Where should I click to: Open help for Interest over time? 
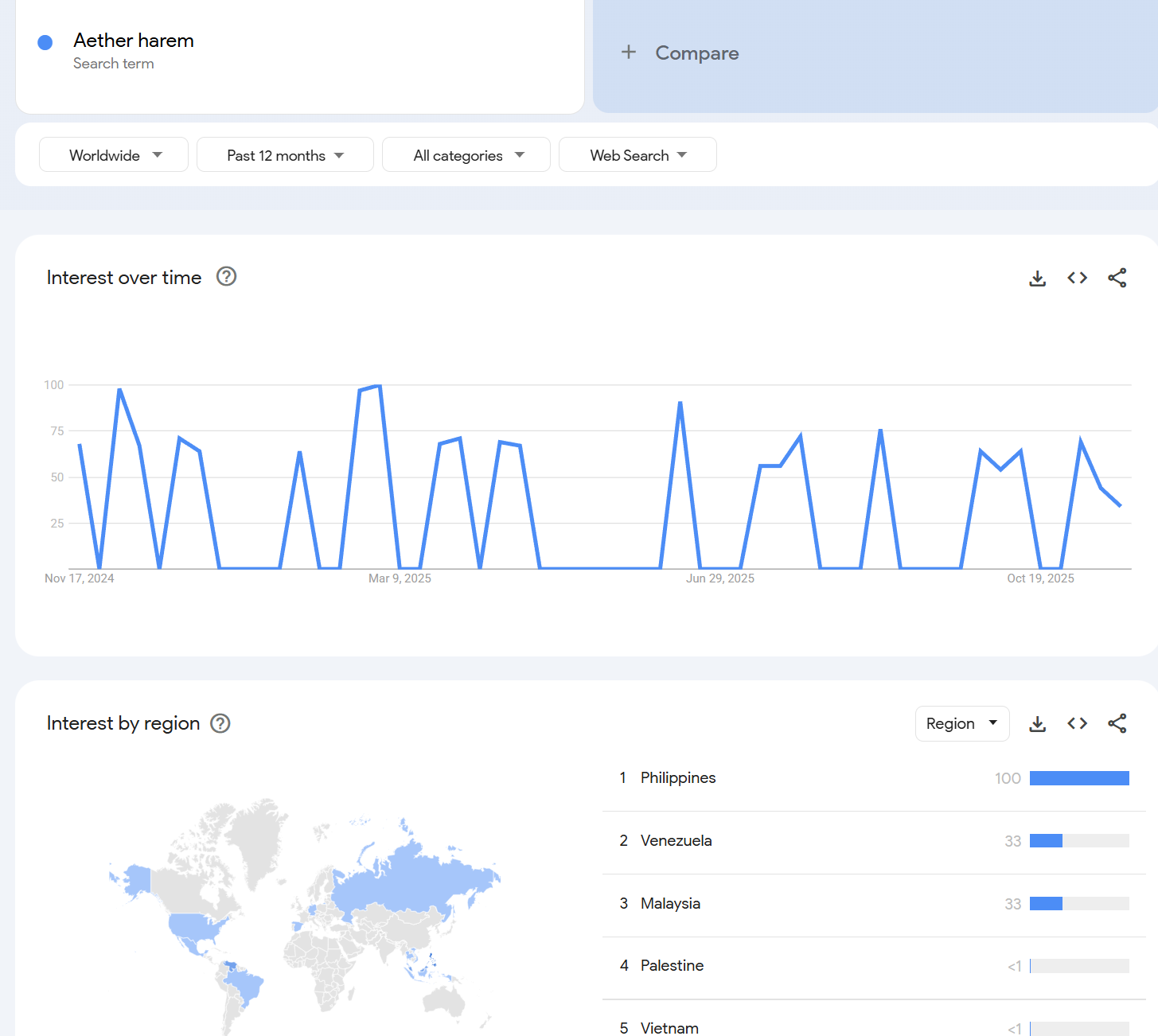[226, 277]
